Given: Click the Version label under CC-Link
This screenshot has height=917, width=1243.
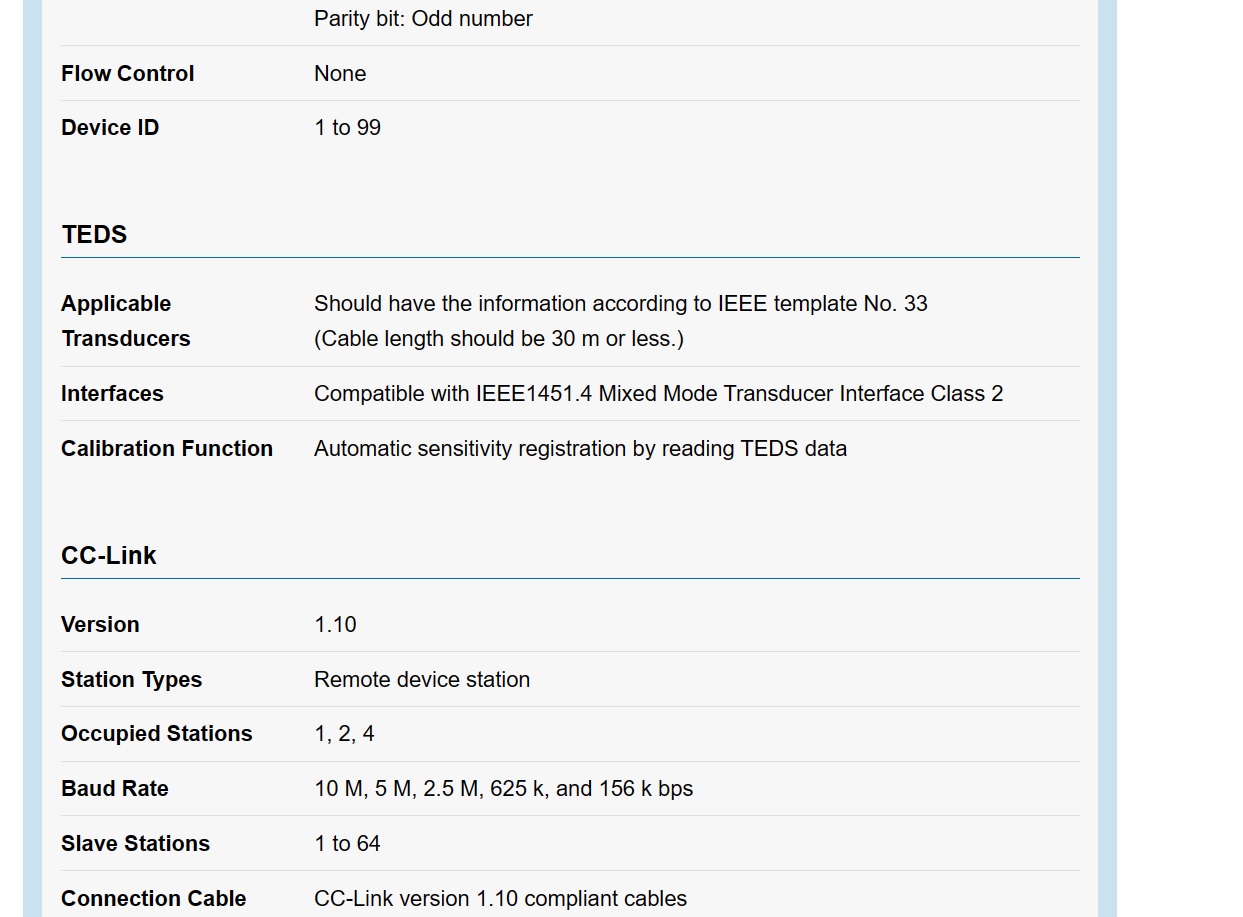Looking at the screenshot, I should click(100, 625).
